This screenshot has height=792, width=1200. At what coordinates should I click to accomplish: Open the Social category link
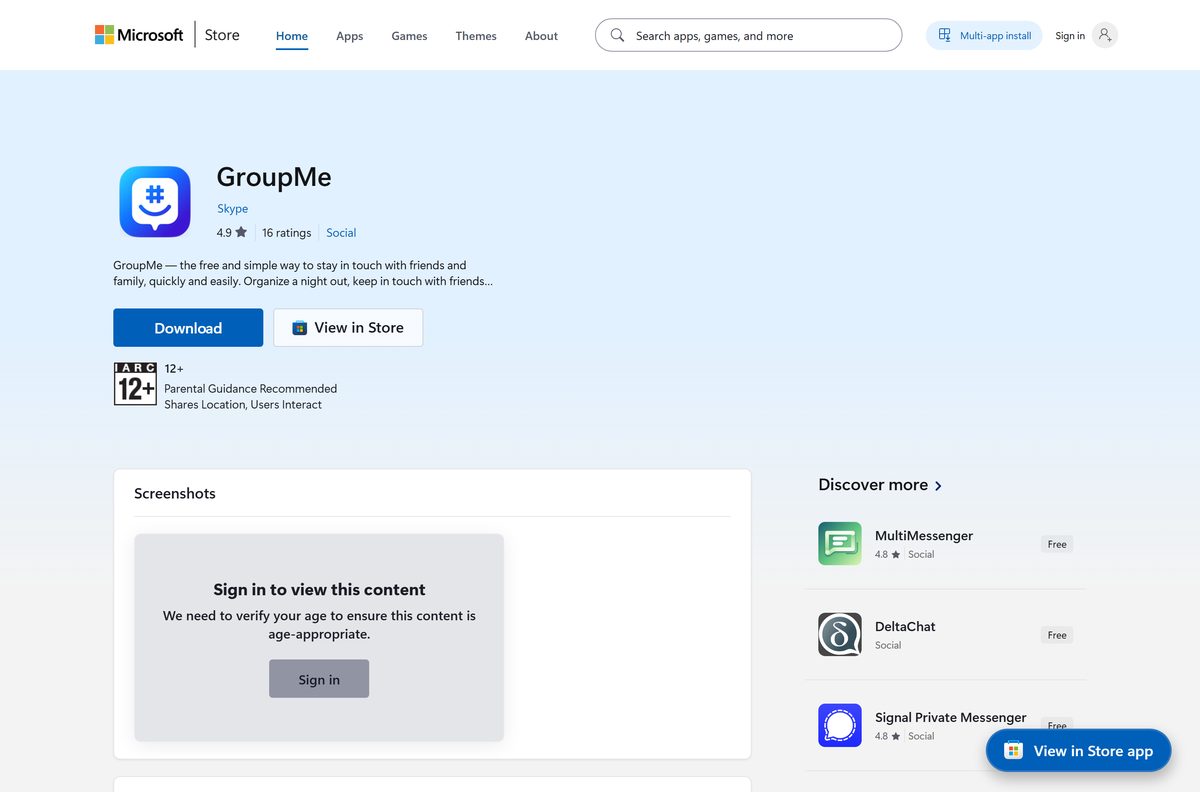pyautogui.click(x=341, y=233)
